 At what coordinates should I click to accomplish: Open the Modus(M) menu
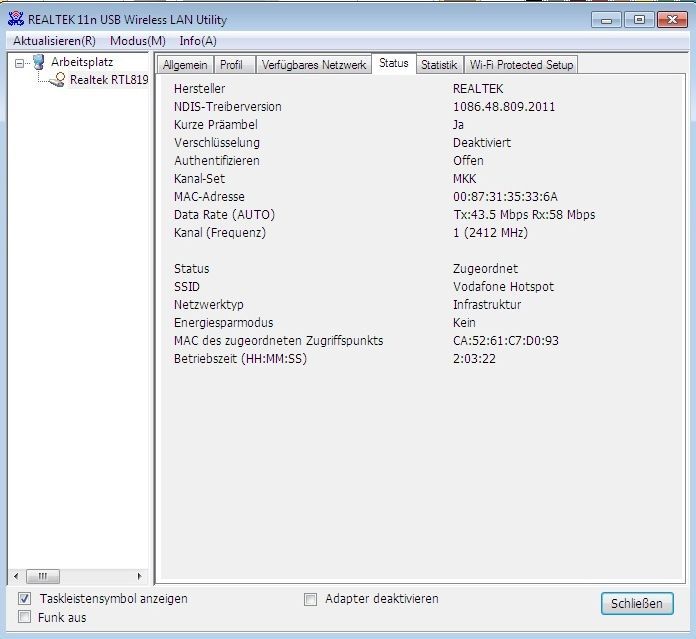138,41
